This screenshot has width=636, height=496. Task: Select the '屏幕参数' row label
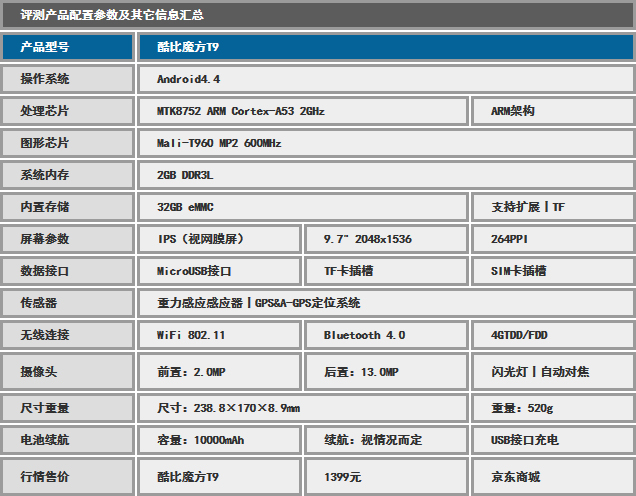[x=68, y=239]
